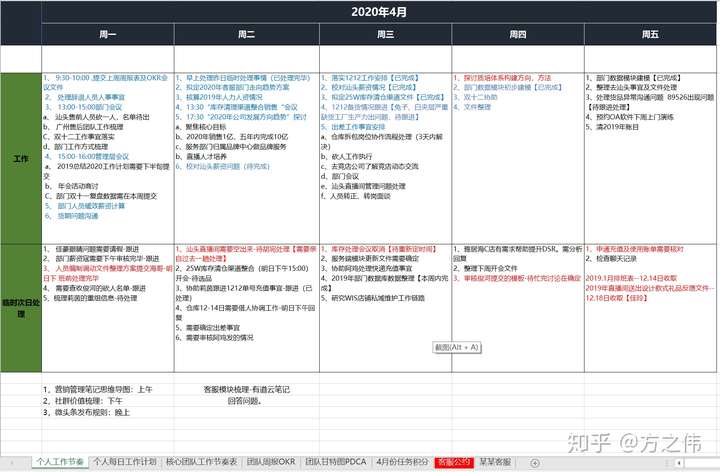Open the 核心团队工作节奏表 sheet tab

[x=201, y=462]
